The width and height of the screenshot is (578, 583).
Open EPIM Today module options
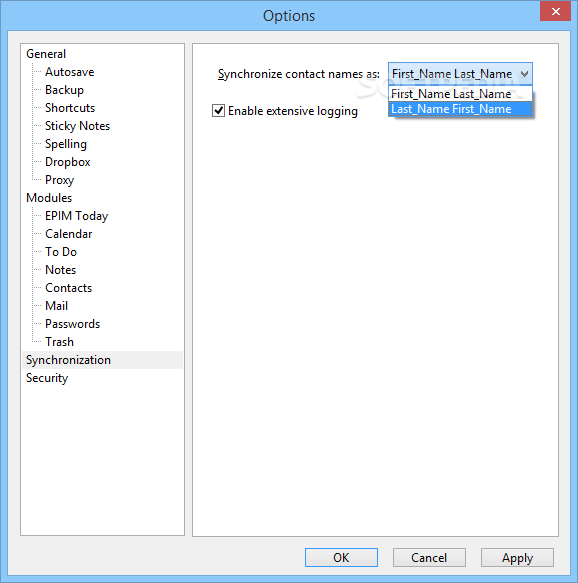pyautogui.click(x=77, y=216)
